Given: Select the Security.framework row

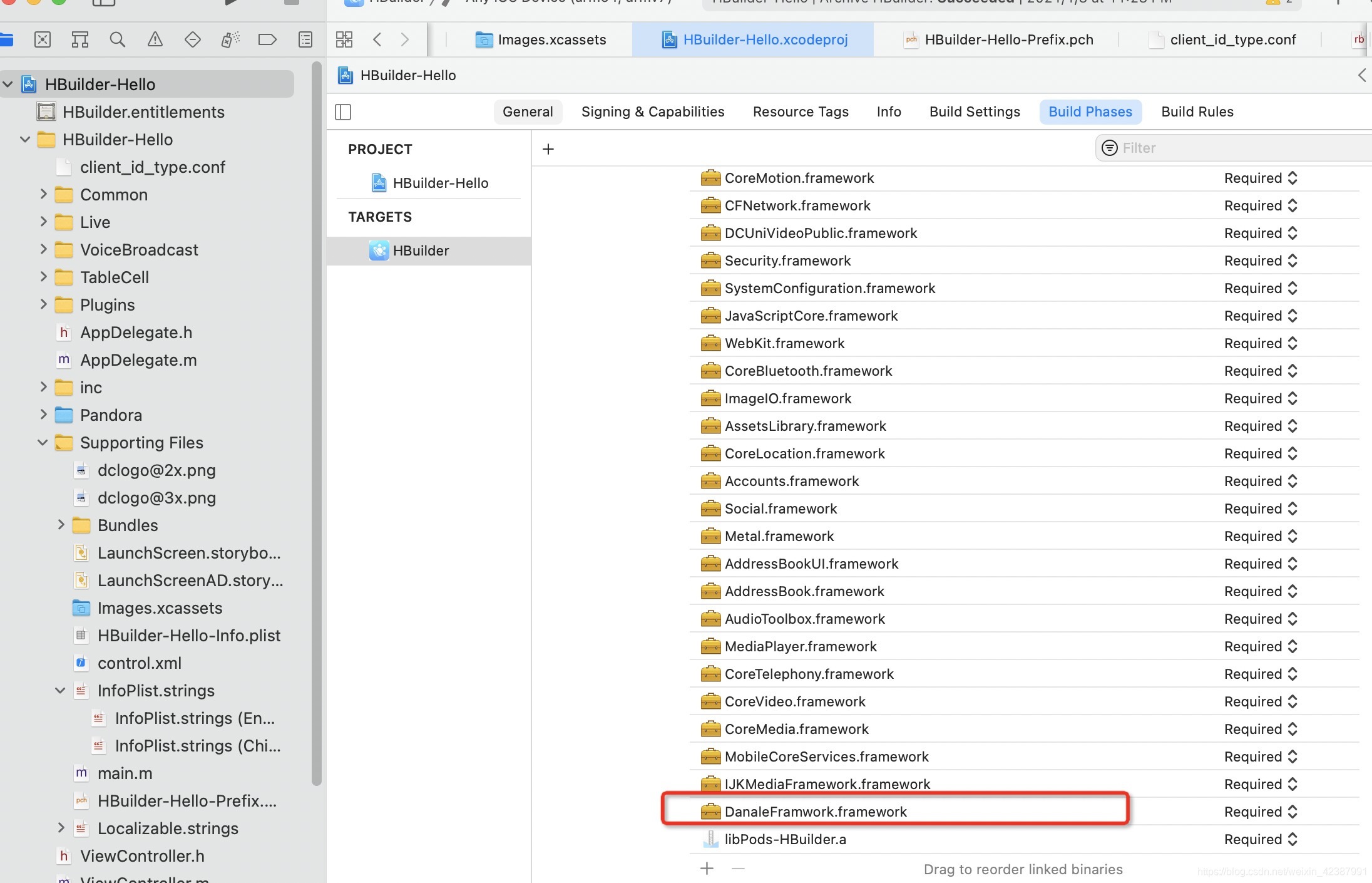Looking at the screenshot, I should (x=1024, y=261).
